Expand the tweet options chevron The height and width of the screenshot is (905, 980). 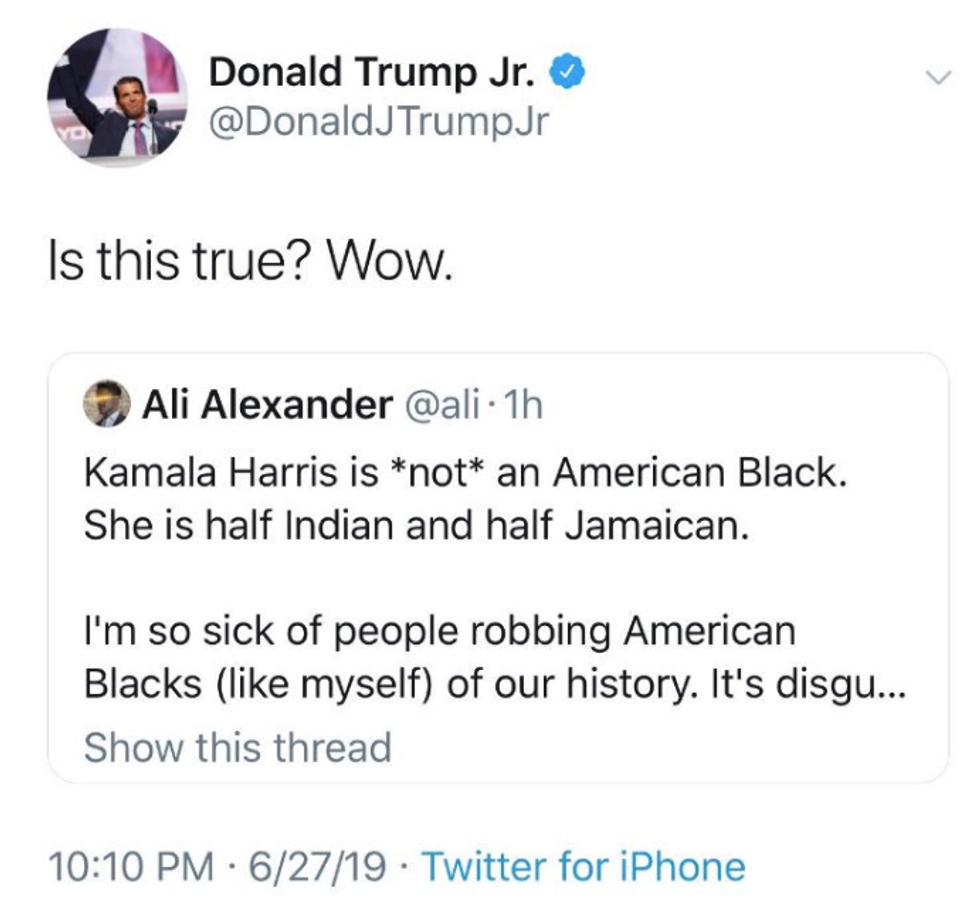click(x=937, y=77)
